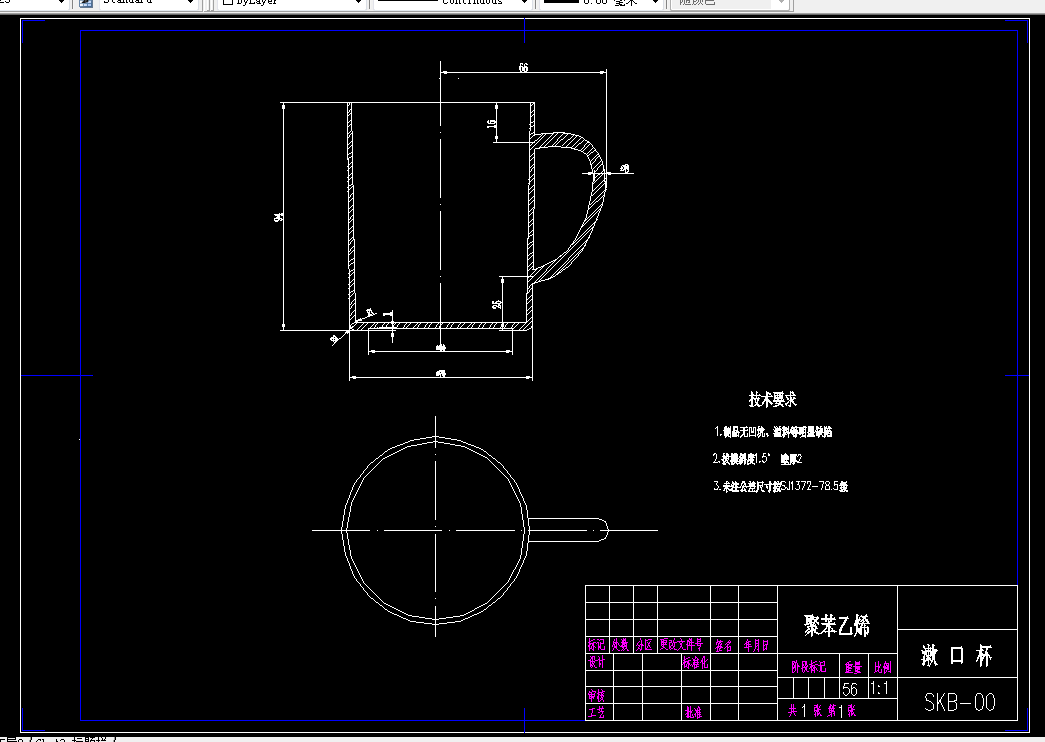Select the 25 handle offset dimension
The width and height of the screenshot is (1045, 742).
(497, 304)
